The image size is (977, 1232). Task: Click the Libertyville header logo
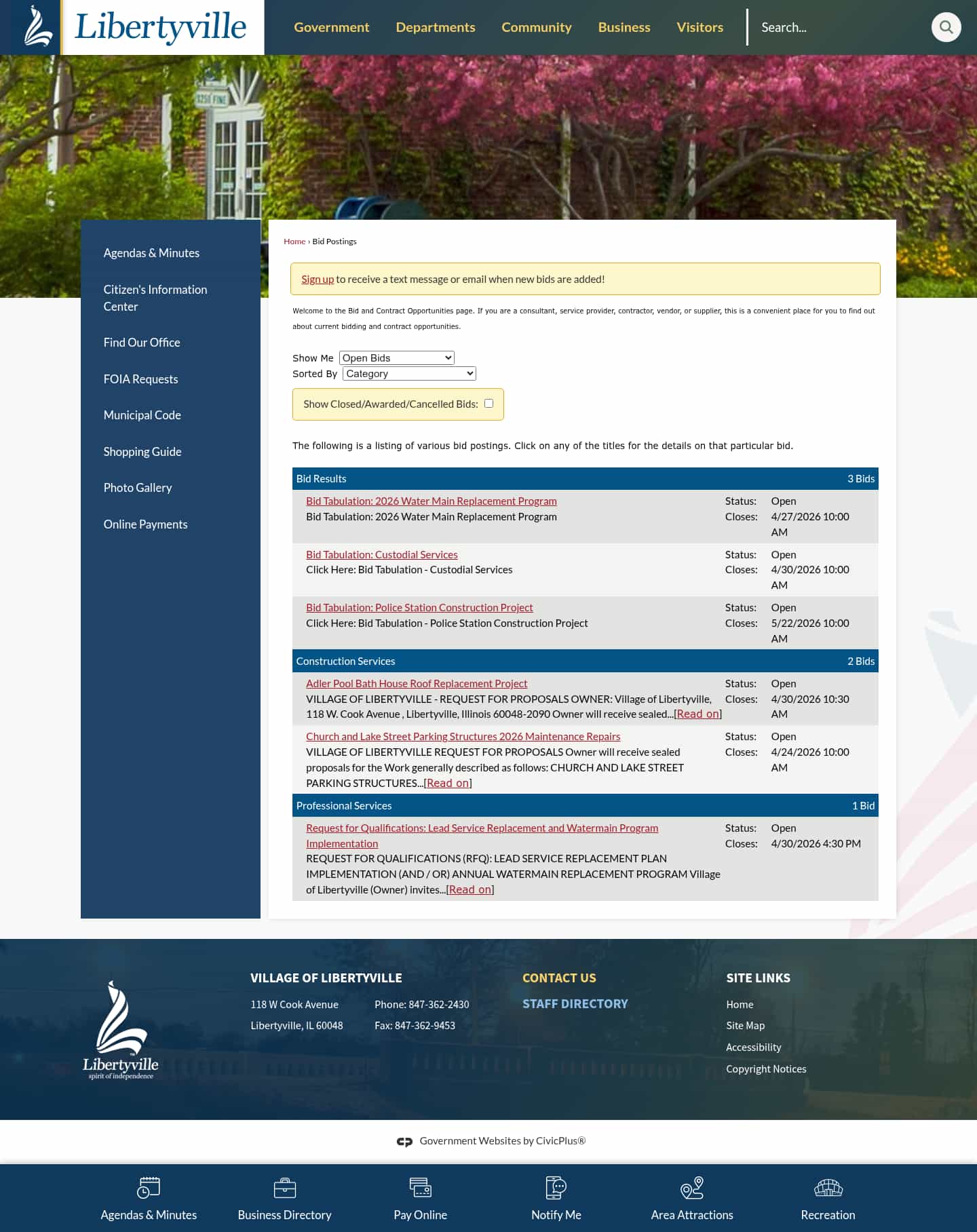[x=132, y=27]
